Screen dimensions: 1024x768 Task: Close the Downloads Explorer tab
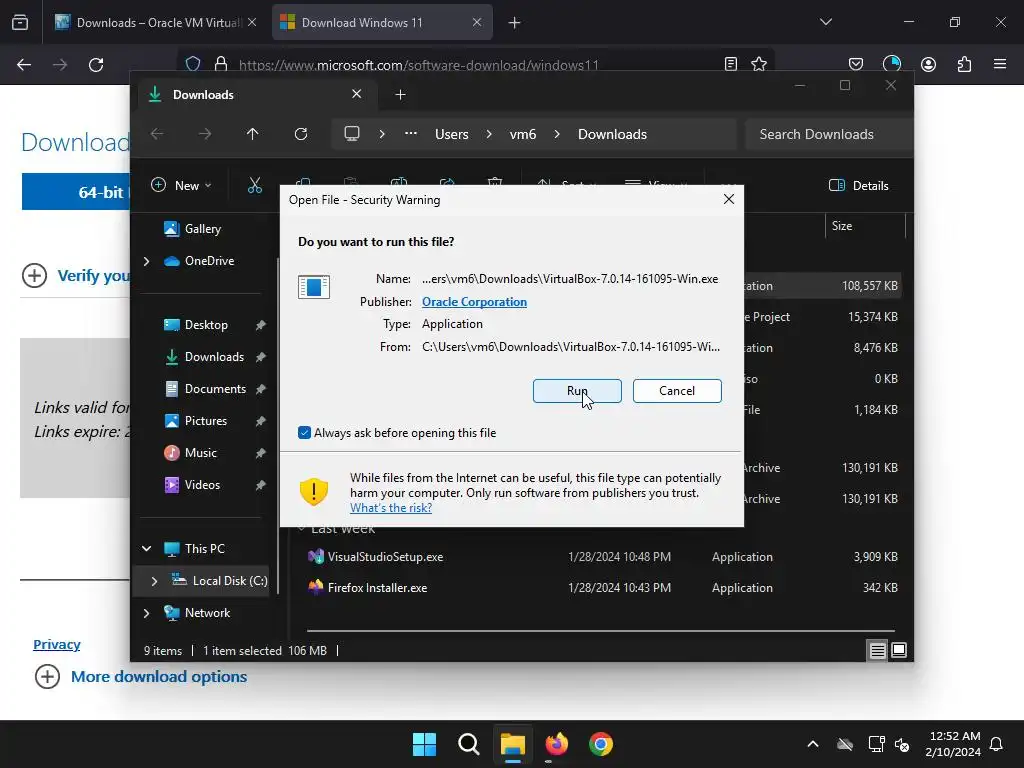357,94
